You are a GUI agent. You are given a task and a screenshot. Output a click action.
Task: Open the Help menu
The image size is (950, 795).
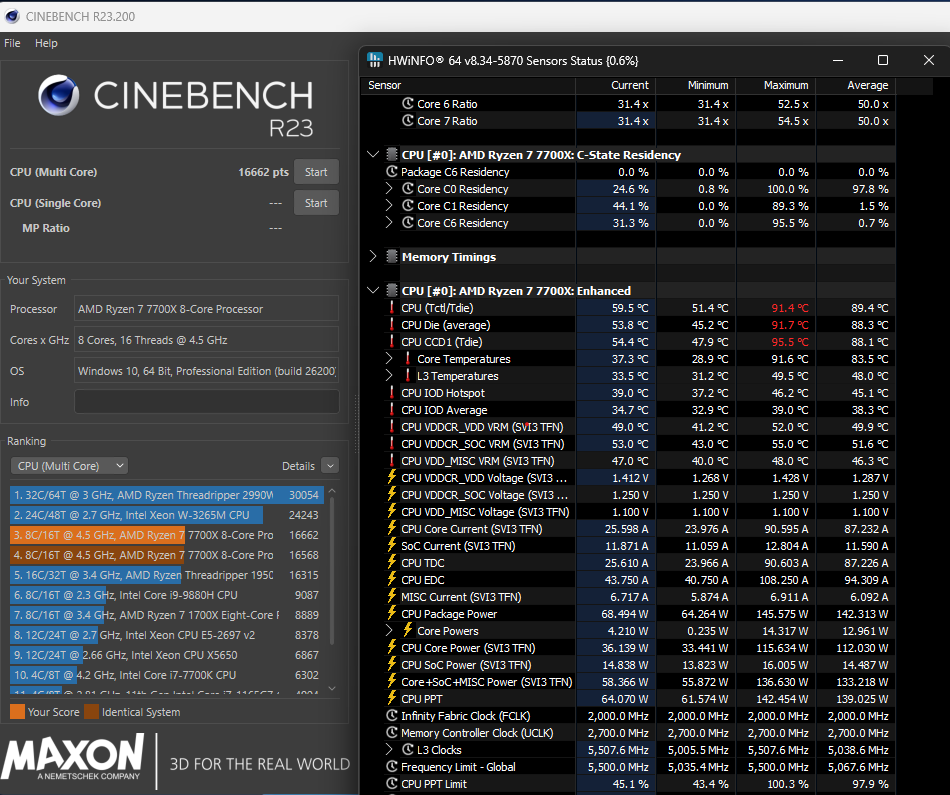[x=46, y=43]
